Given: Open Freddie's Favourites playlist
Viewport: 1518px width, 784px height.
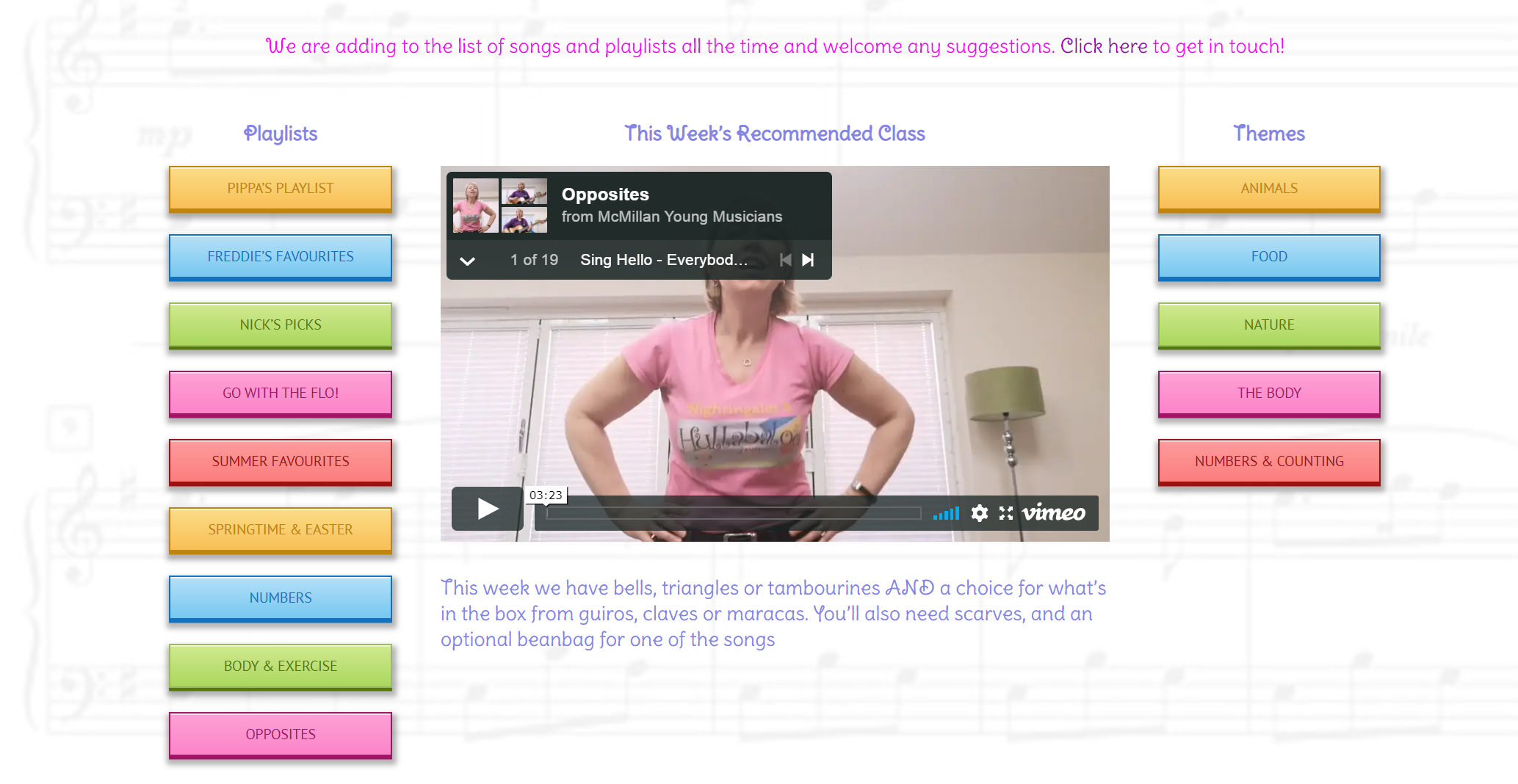Looking at the screenshot, I should click(281, 257).
